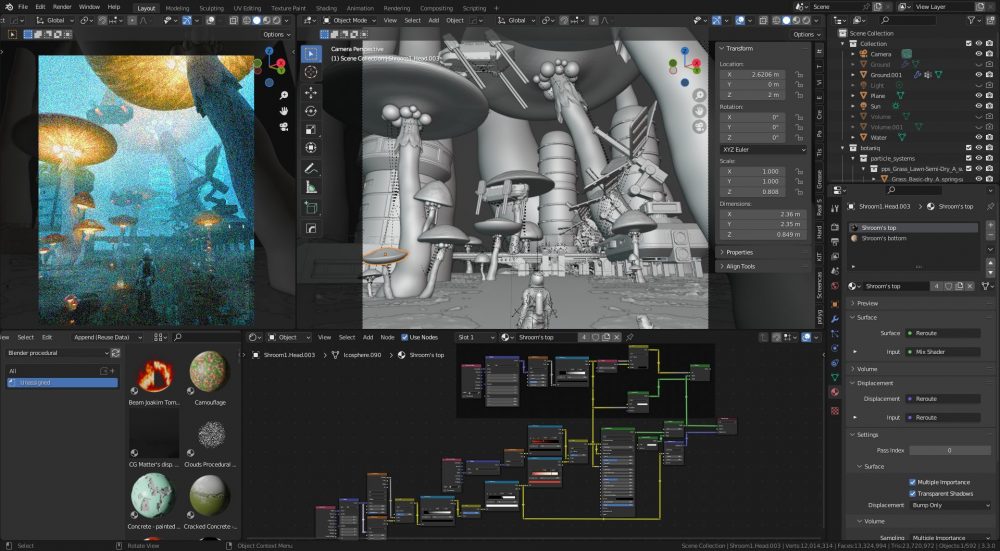
Task: Select the Camouflage material thumbnail
Action: (209, 372)
